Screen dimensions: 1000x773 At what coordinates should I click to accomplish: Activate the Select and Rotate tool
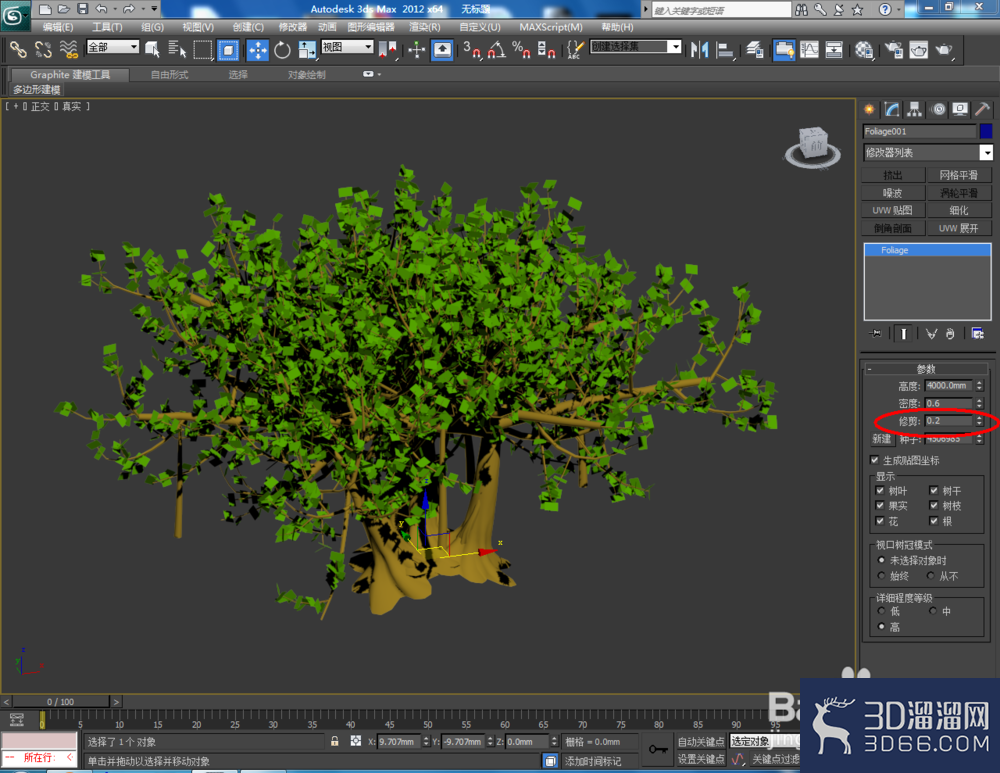[282, 49]
